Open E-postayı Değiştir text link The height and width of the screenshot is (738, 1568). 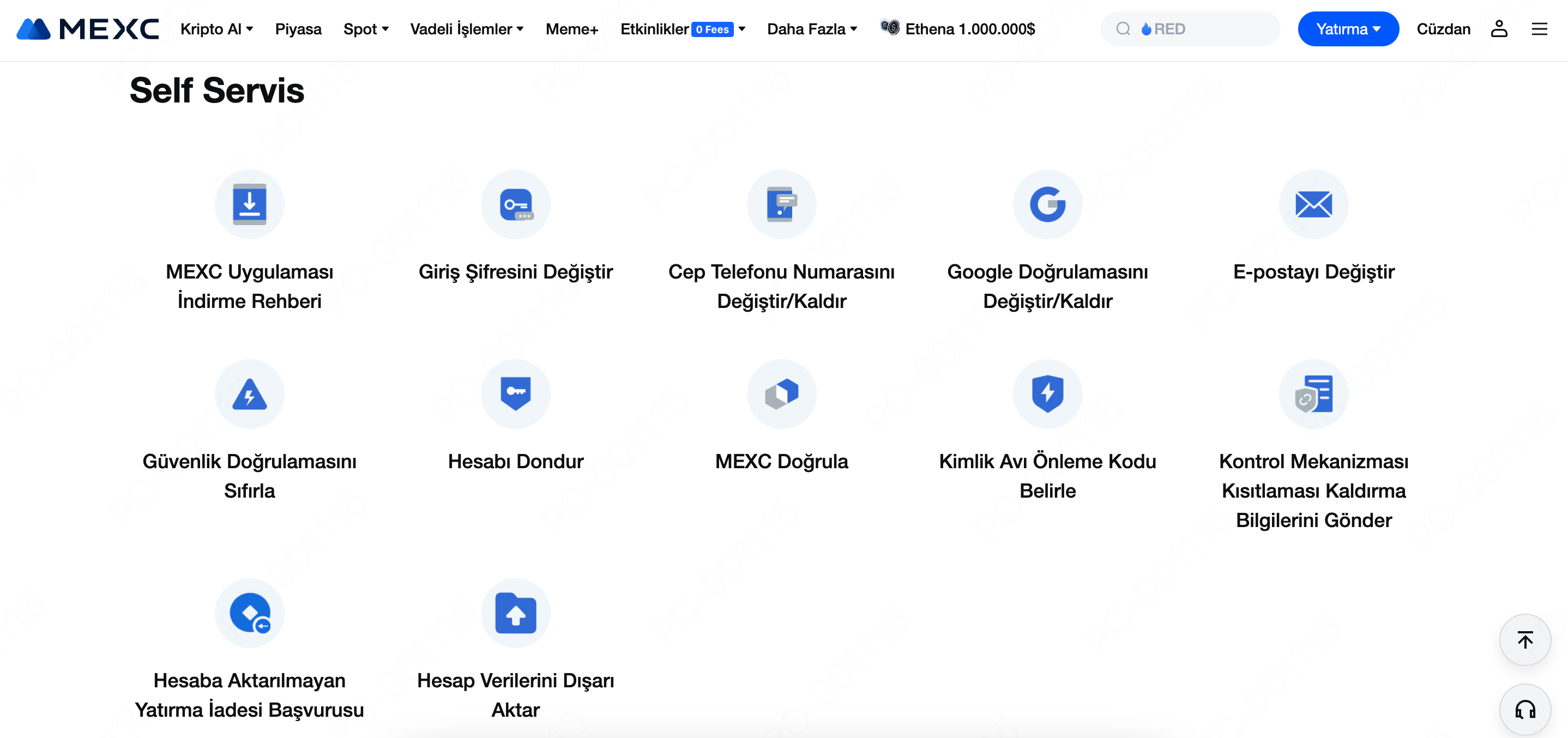coord(1313,272)
